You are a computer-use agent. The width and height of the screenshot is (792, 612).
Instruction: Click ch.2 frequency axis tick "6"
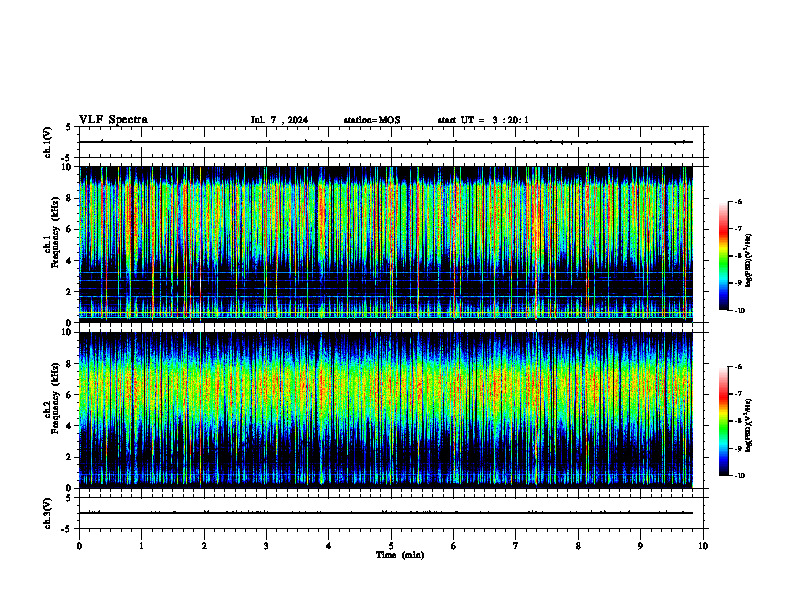tap(70, 395)
